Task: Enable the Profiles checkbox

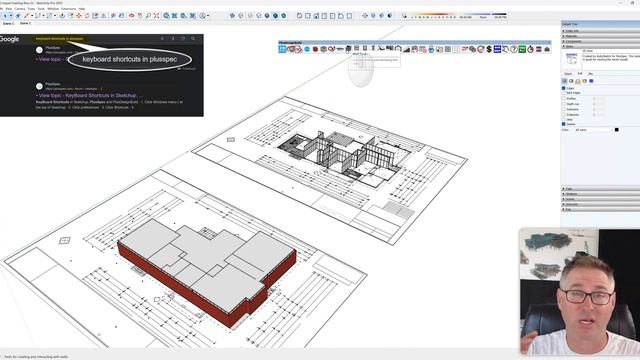Action: tap(564, 99)
